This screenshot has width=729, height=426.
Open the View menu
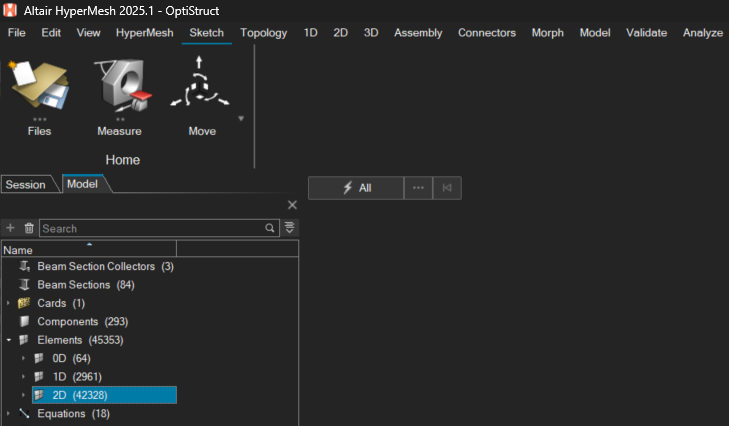tap(88, 33)
